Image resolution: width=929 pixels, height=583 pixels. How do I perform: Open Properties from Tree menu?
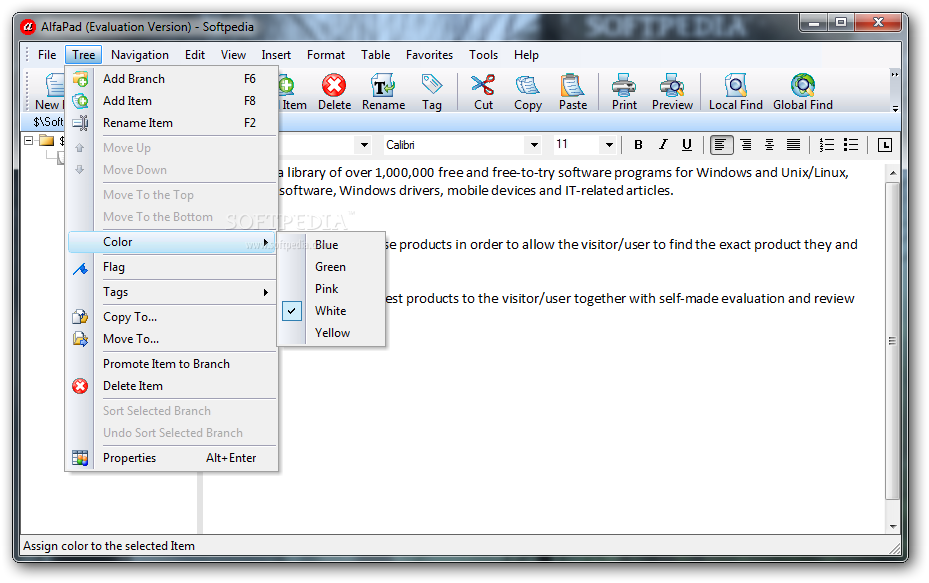(172, 458)
